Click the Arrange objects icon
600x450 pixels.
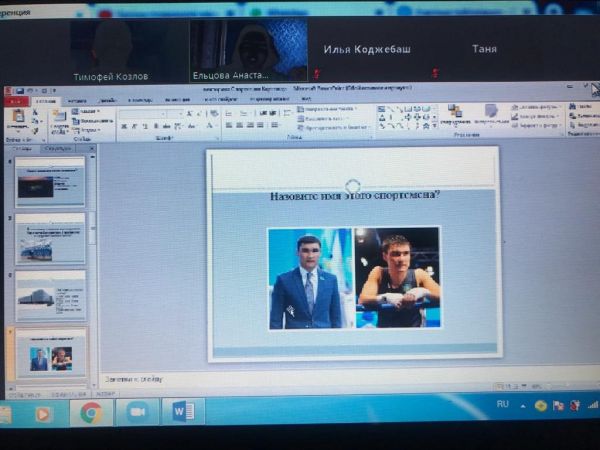pyautogui.click(x=455, y=113)
